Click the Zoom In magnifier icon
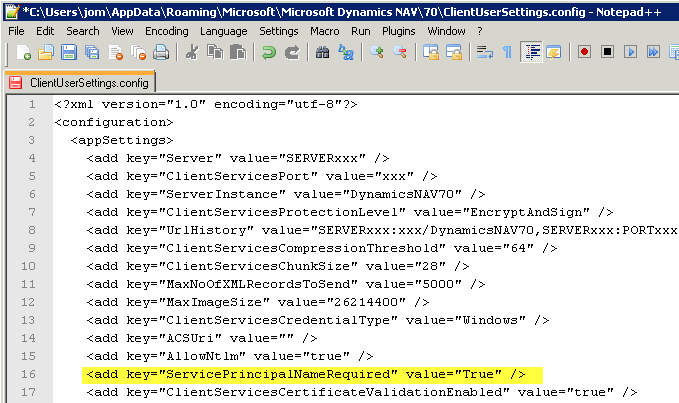 377,52
